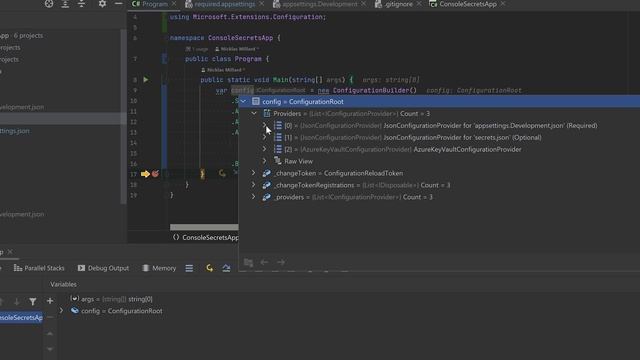Expand the Raw View node
This screenshot has width=640, height=360.
click(x=264, y=161)
